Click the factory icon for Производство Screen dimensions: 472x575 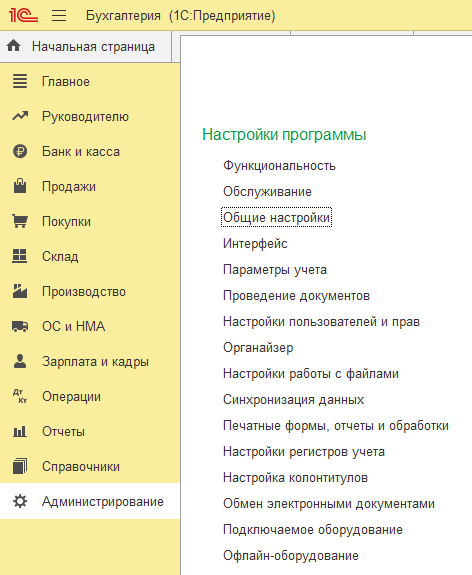(x=20, y=291)
